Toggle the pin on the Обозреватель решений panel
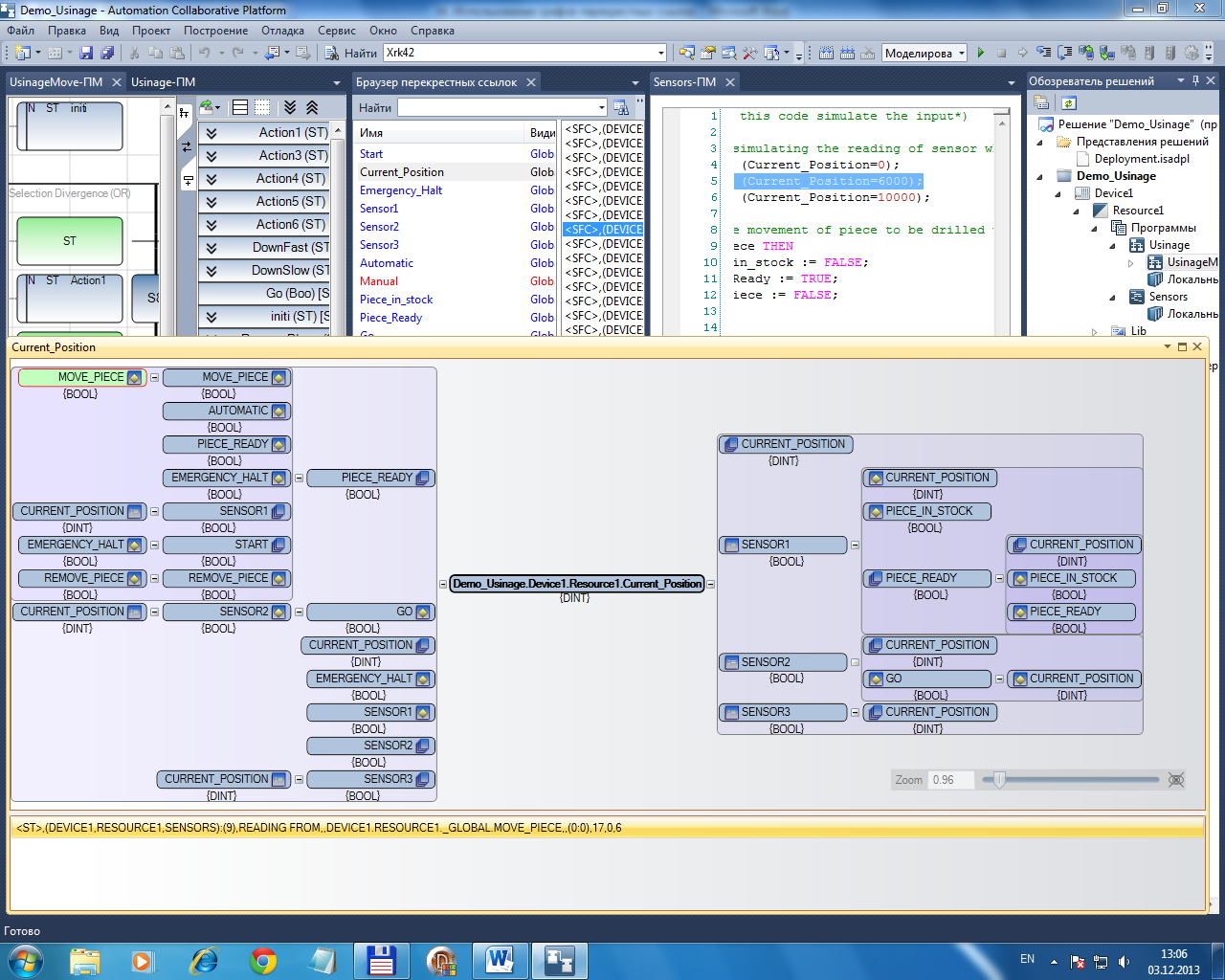The image size is (1225, 980). 1195,81
